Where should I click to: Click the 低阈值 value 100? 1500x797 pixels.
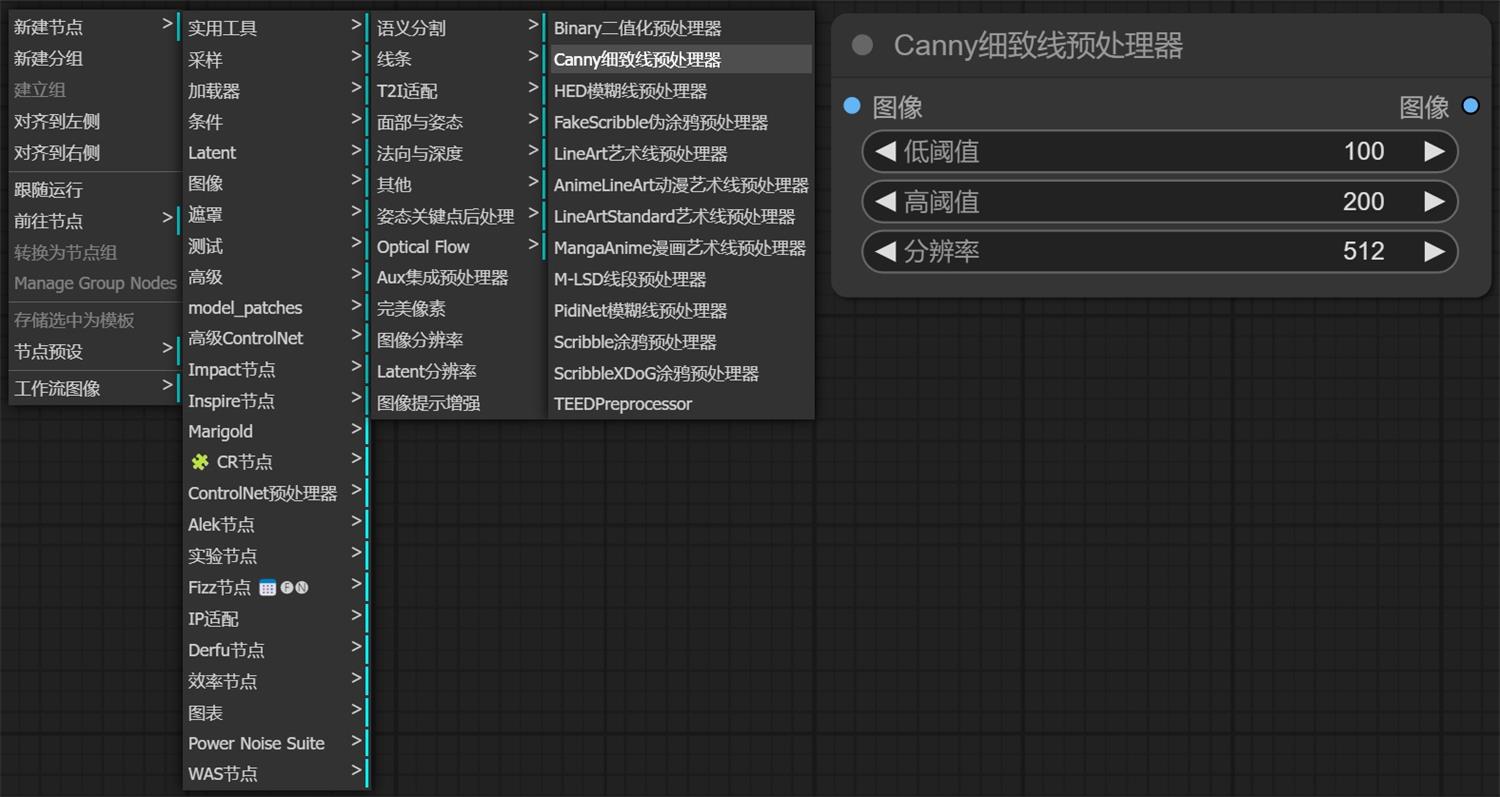coord(1364,152)
